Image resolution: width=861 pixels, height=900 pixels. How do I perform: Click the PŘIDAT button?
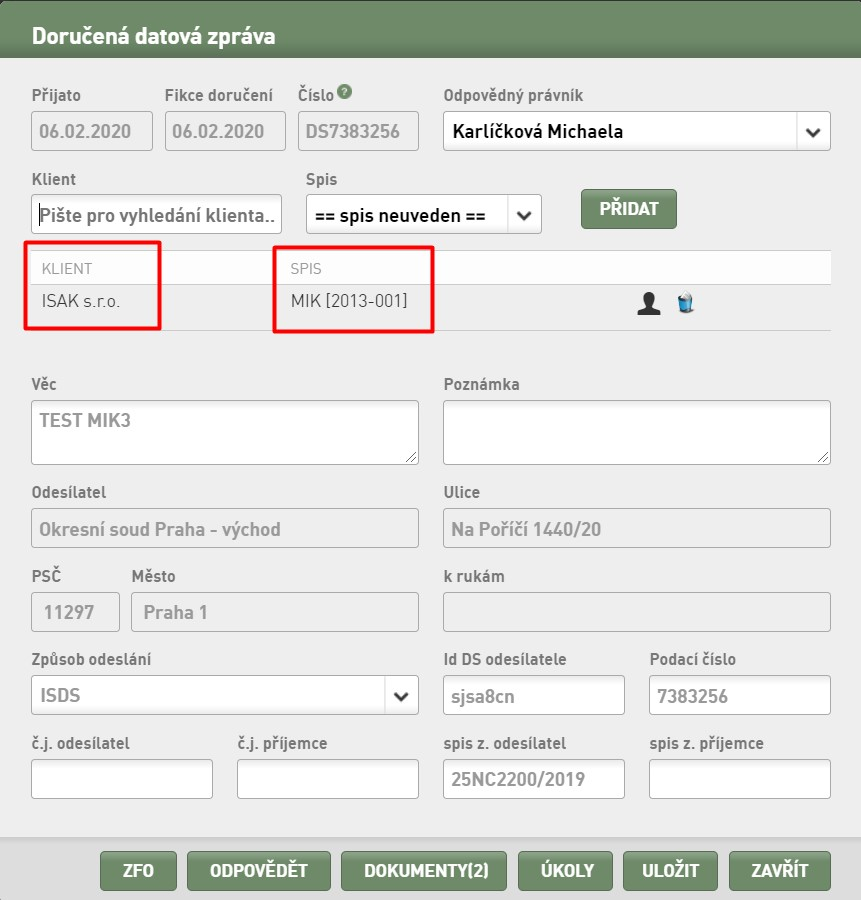tap(629, 209)
